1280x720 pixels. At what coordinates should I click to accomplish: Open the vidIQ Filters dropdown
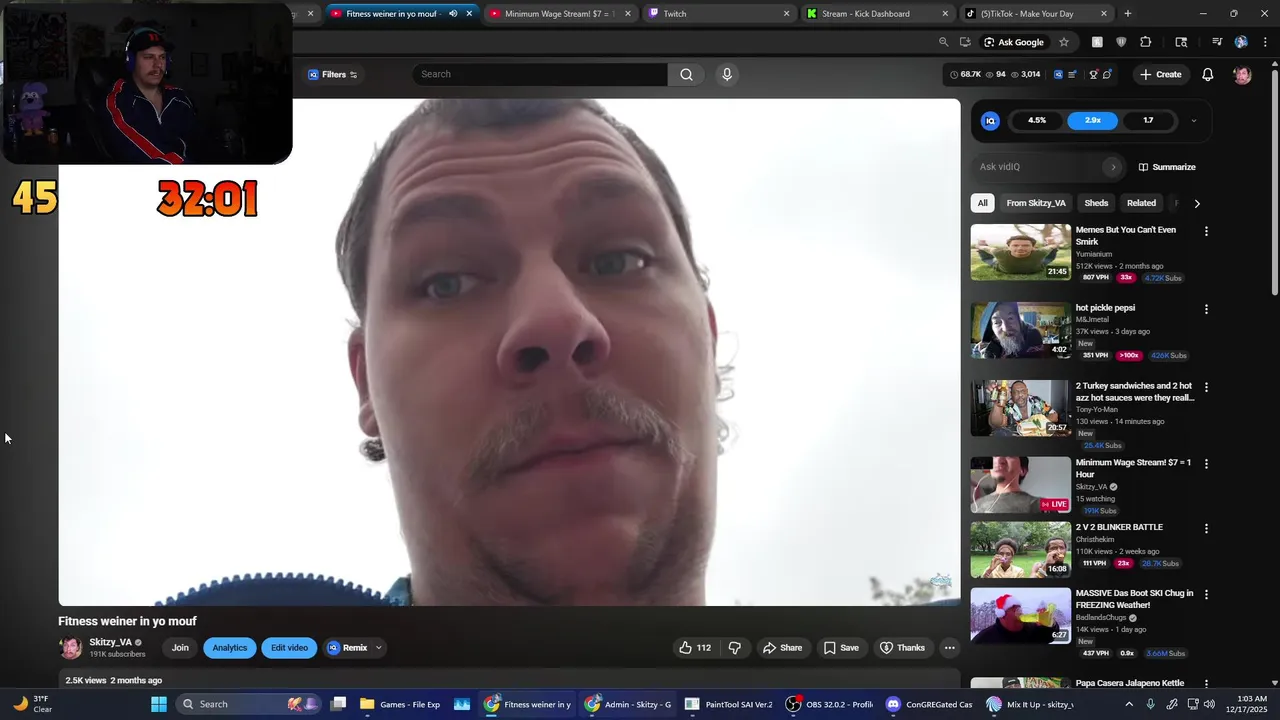pos(333,74)
